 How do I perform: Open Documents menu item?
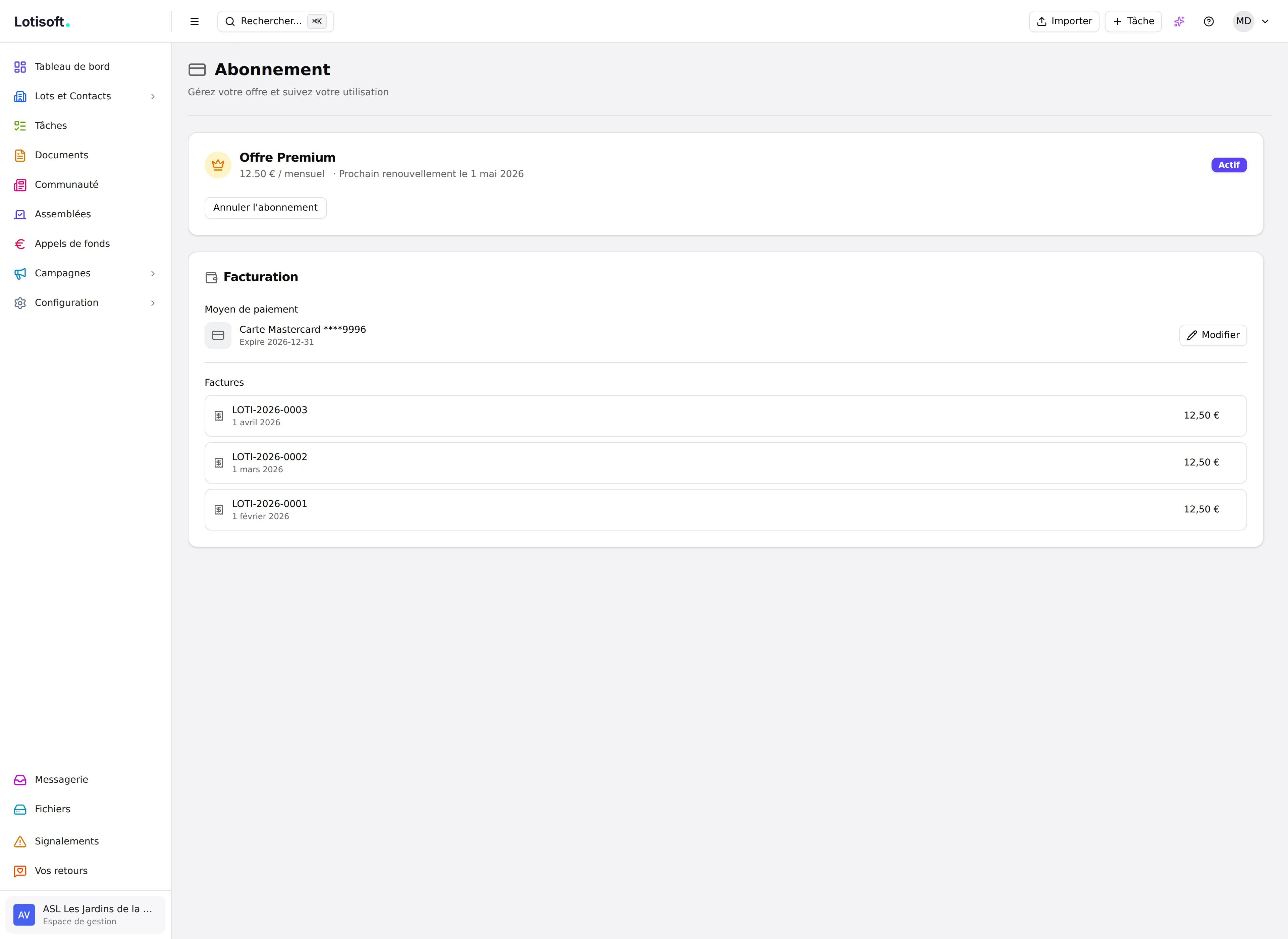click(85, 156)
